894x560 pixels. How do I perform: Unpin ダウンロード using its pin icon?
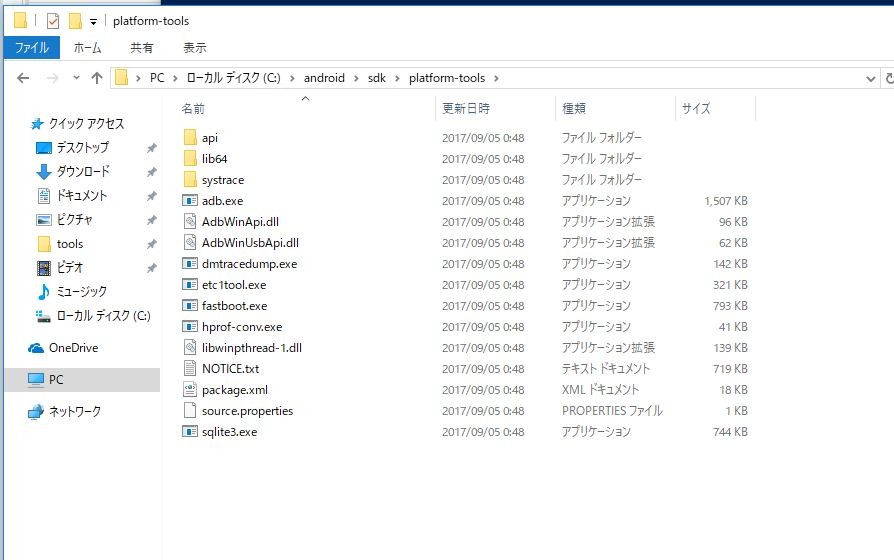click(152, 172)
